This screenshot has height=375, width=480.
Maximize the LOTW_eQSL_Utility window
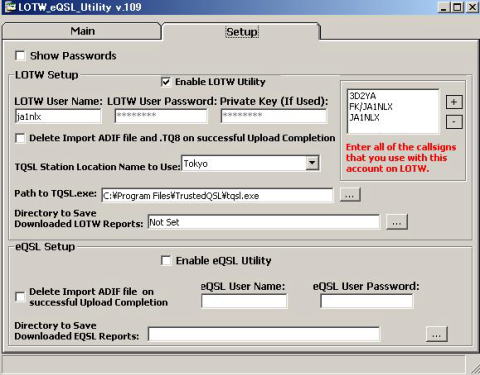tap(457, 7)
